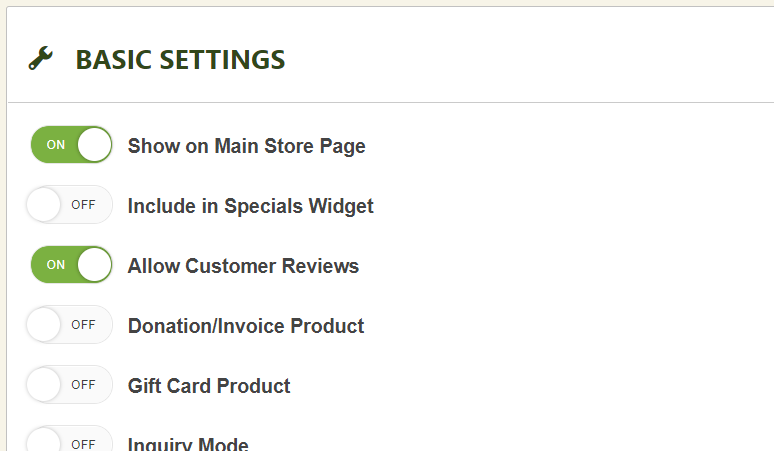The image size is (774, 451).
Task: Click the BASIC SETTINGS section heading
Action: [180, 60]
